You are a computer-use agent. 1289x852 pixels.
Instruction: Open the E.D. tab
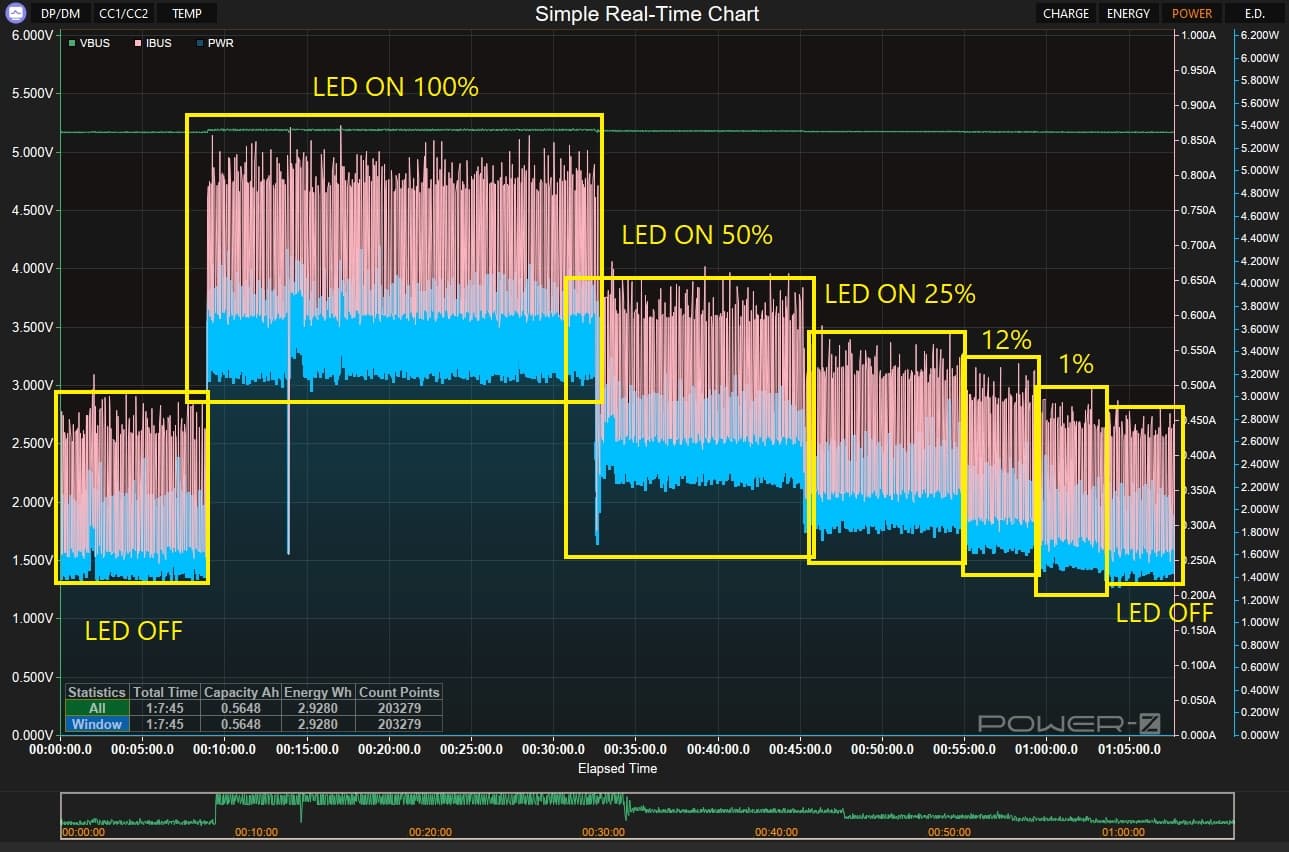1254,14
